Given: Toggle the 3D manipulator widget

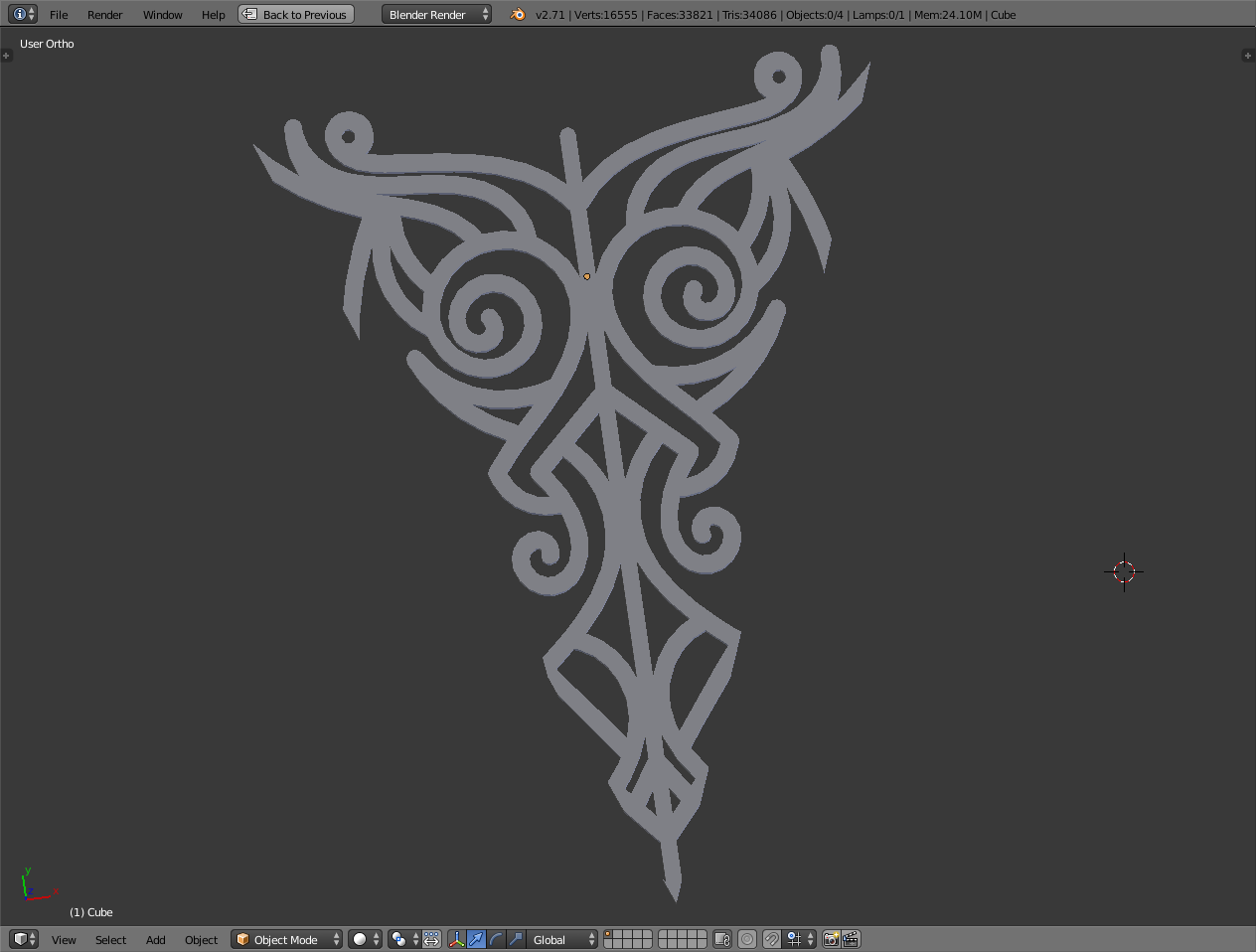Looking at the screenshot, I should pos(457,940).
